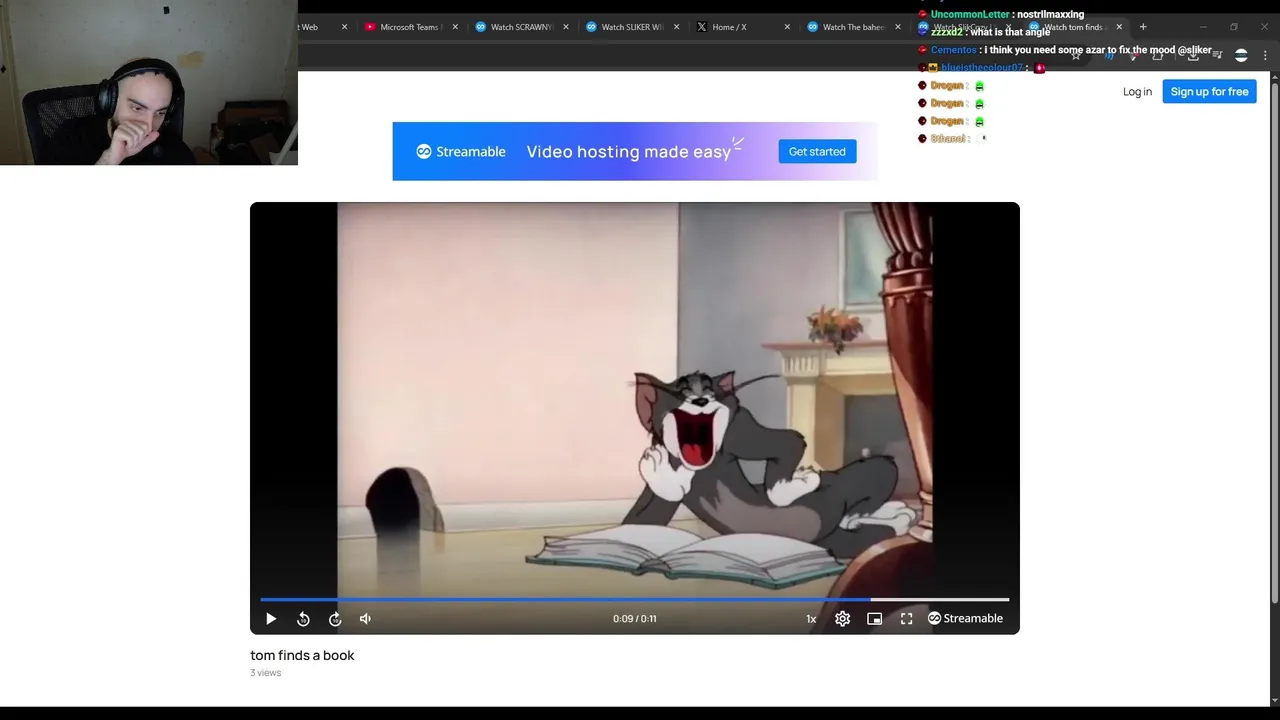This screenshot has width=1280, height=720.
Task: Skip forward with the forward-skip icon
Action: pyautogui.click(x=335, y=619)
